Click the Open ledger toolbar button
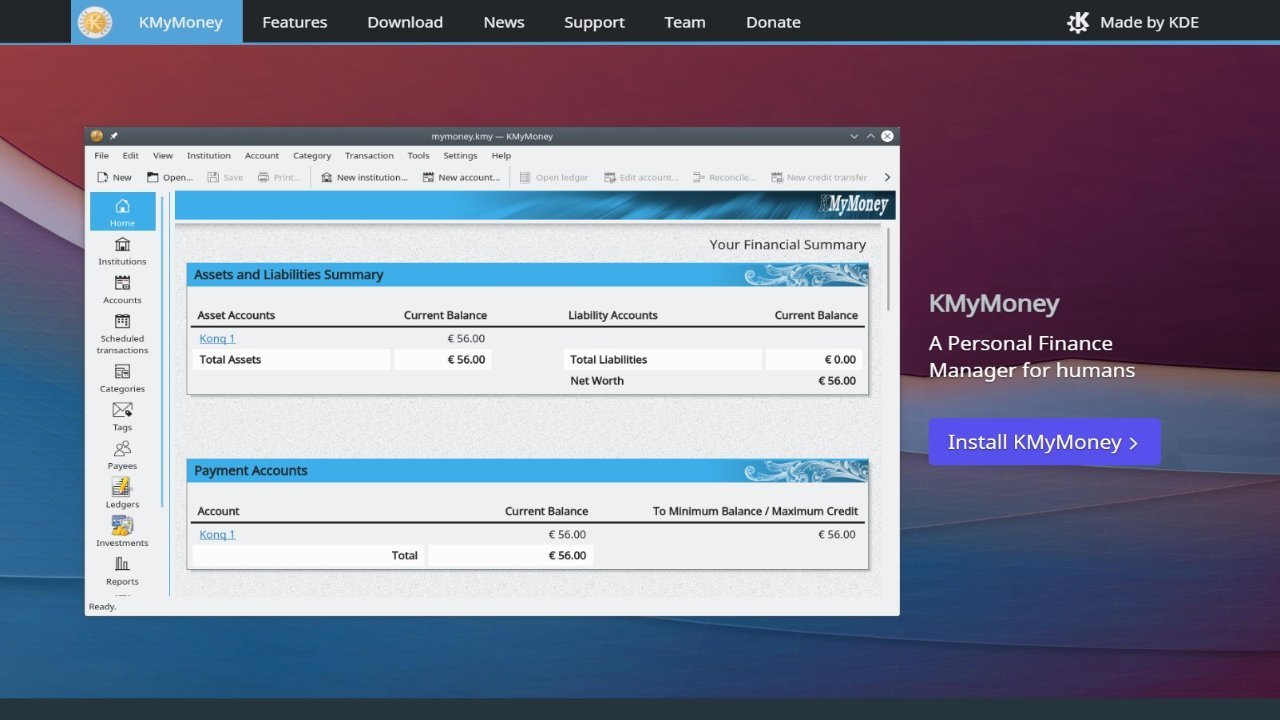Image resolution: width=1280 pixels, height=720 pixels. (554, 177)
